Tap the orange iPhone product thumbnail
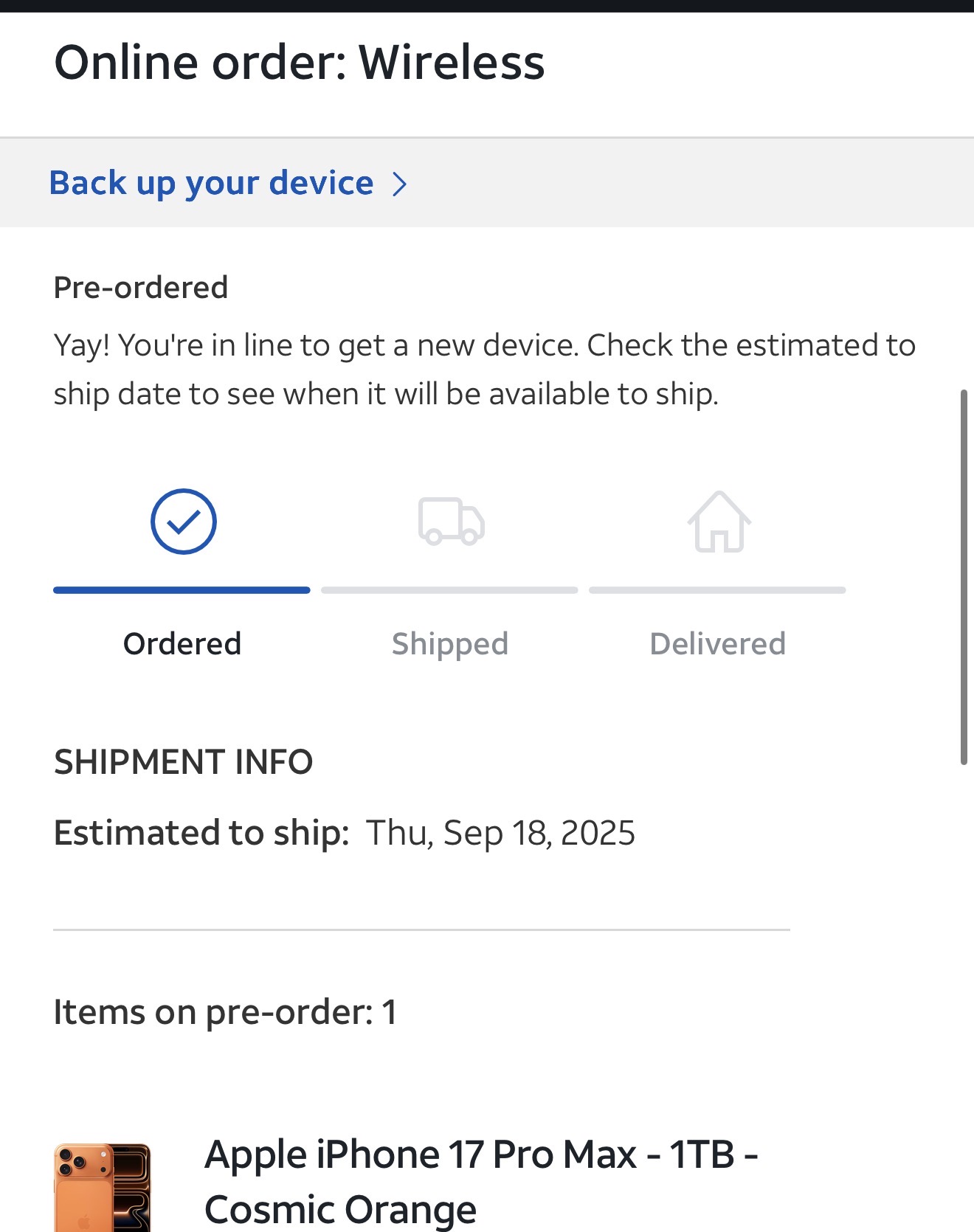This screenshot has width=974, height=1232. point(102,1186)
